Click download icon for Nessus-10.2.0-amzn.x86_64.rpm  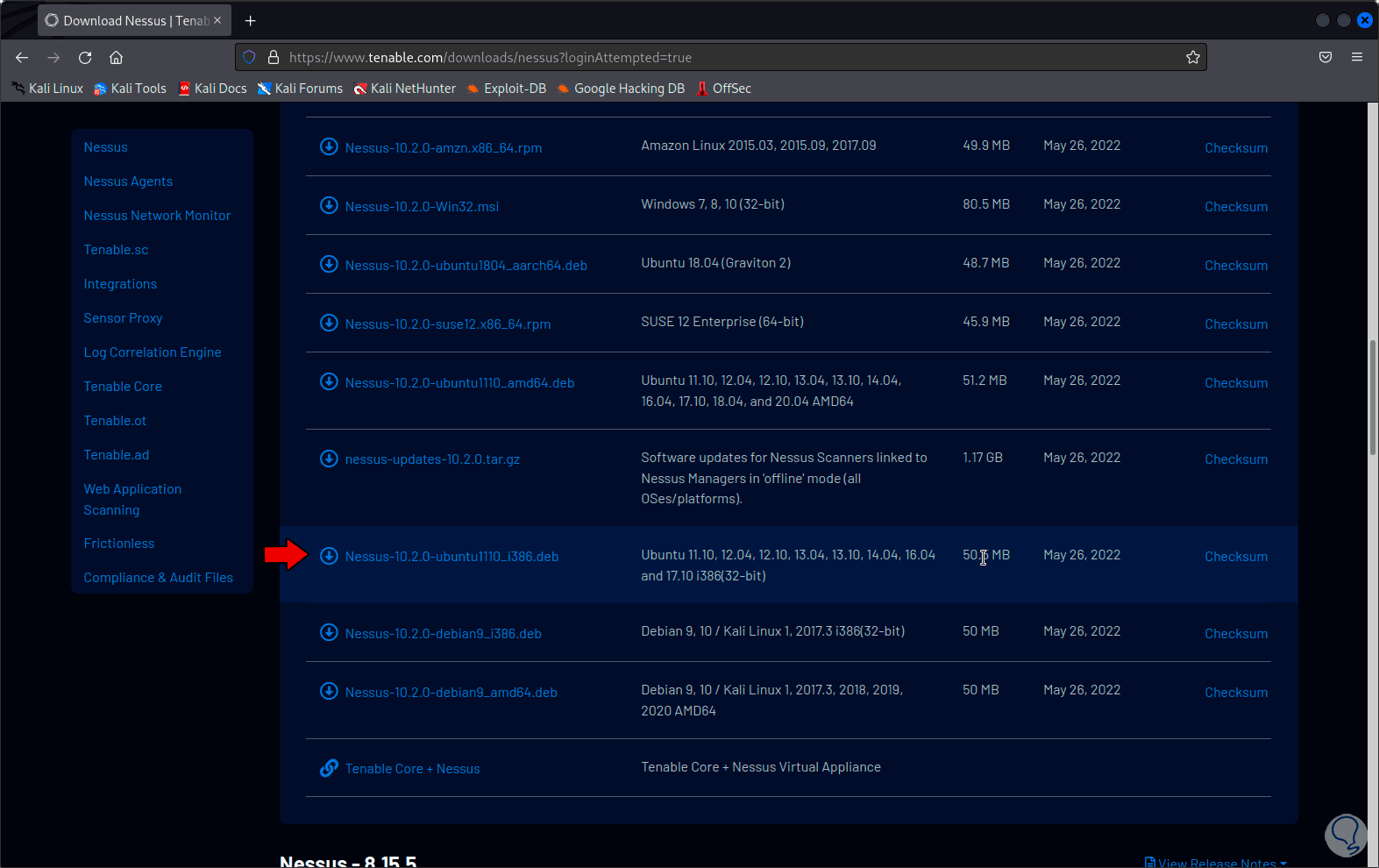329,146
